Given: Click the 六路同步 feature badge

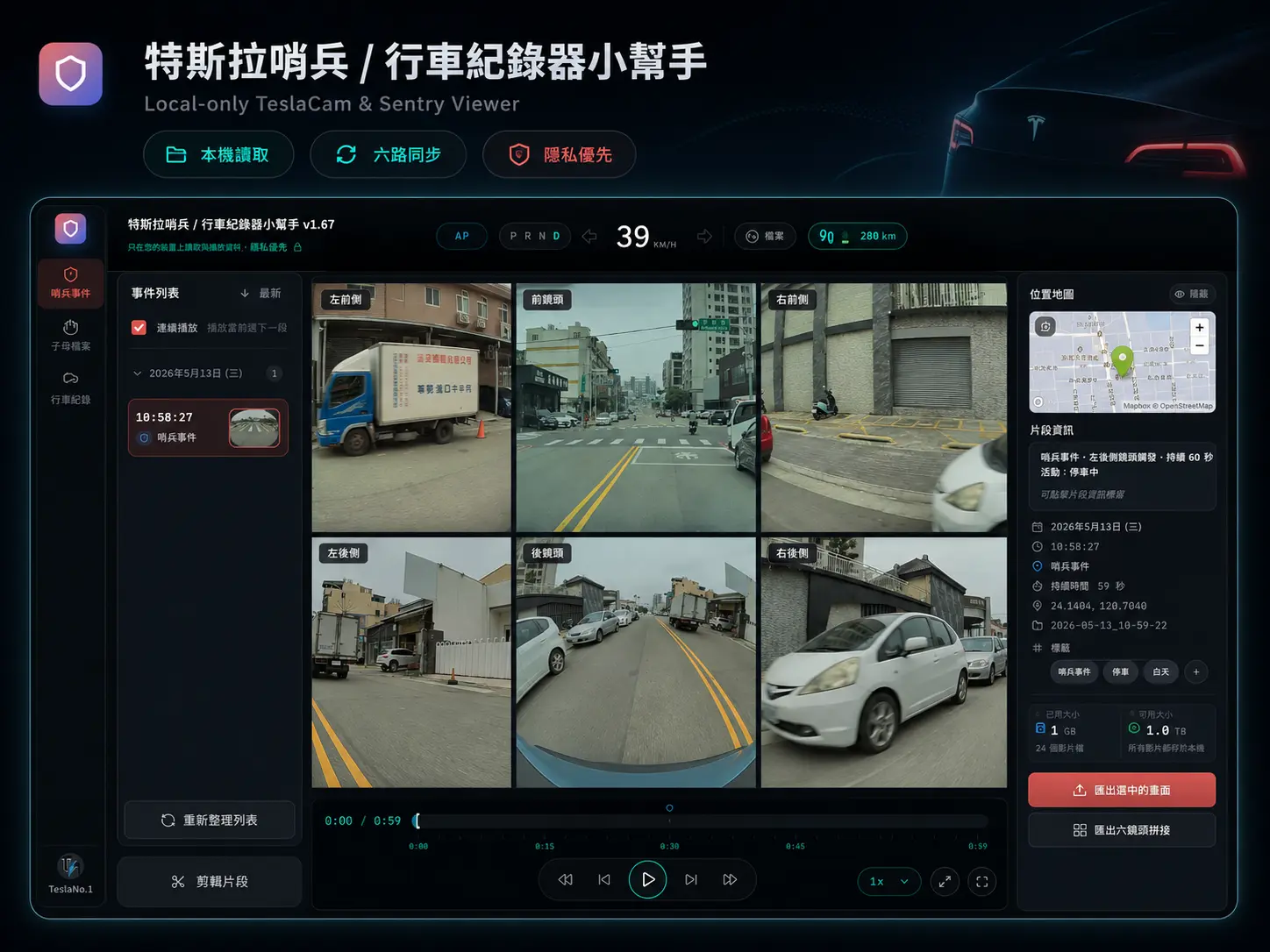Looking at the screenshot, I should (389, 154).
